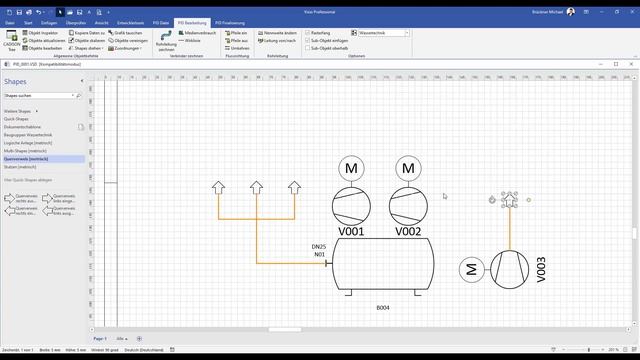The height and width of the screenshot is (360, 640).
Task: Click Objekte skalieren
Action: pyautogui.click(x=87, y=40)
